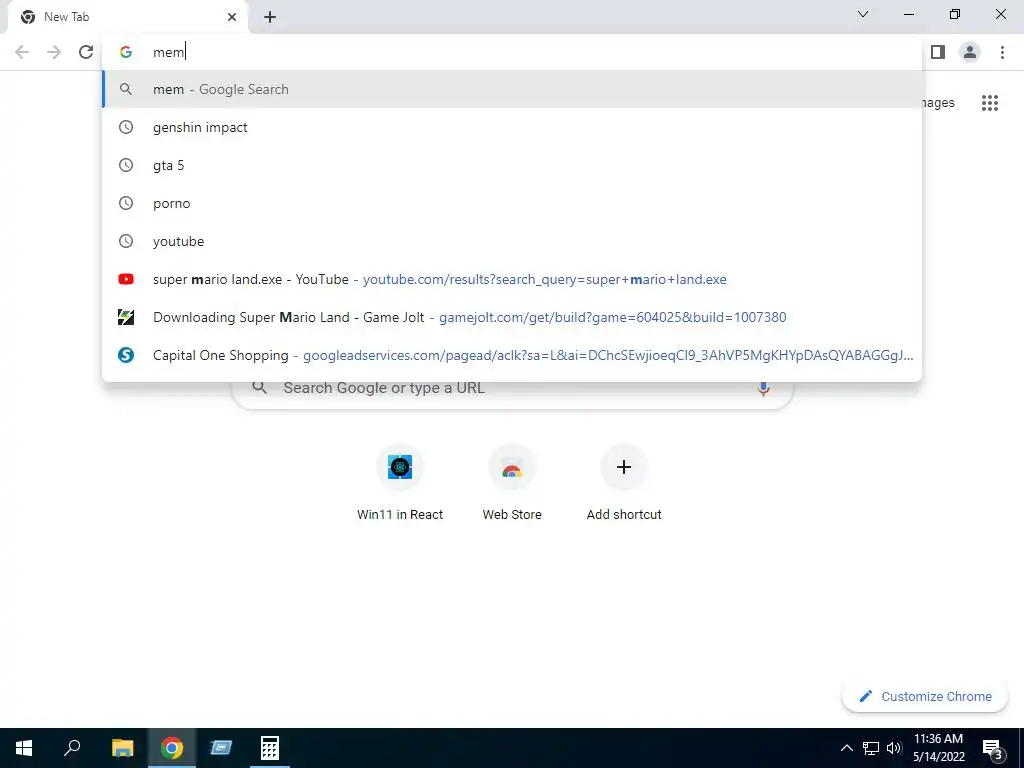
Task: Click the Game Jolt favicon in suggestions
Action: [x=125, y=317]
